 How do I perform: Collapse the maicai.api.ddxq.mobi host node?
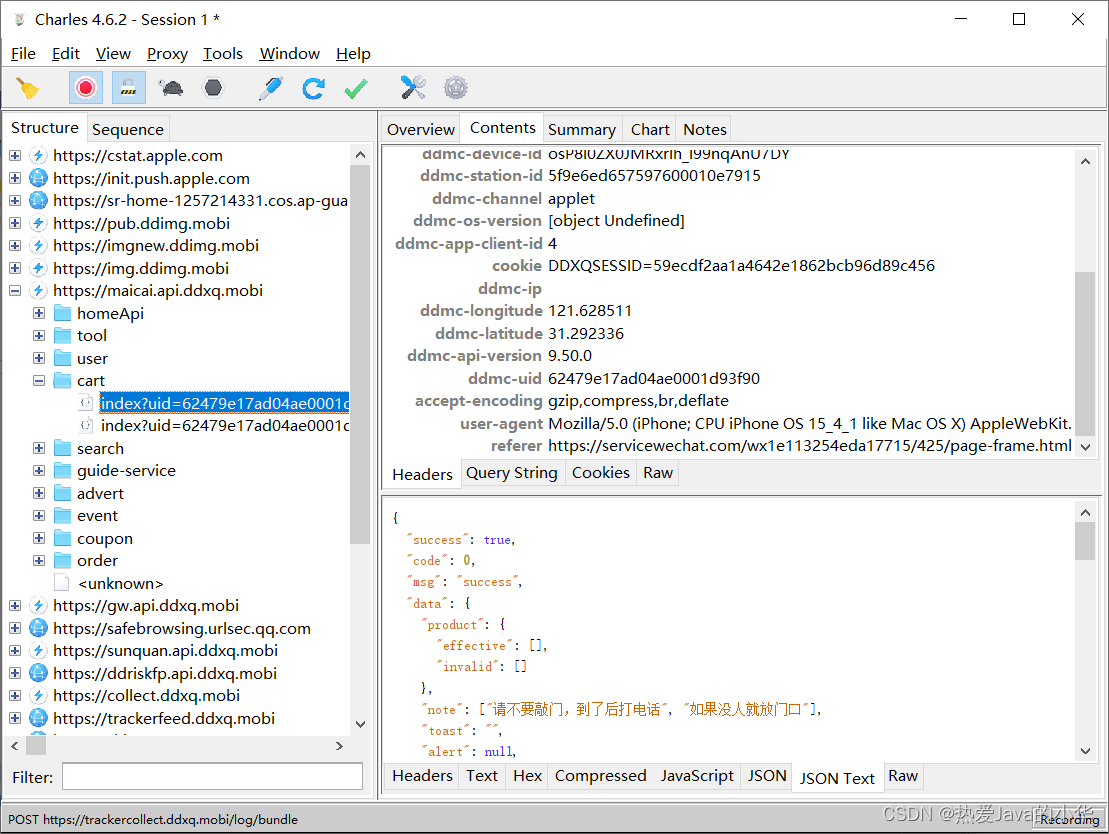pyautogui.click(x=15, y=291)
